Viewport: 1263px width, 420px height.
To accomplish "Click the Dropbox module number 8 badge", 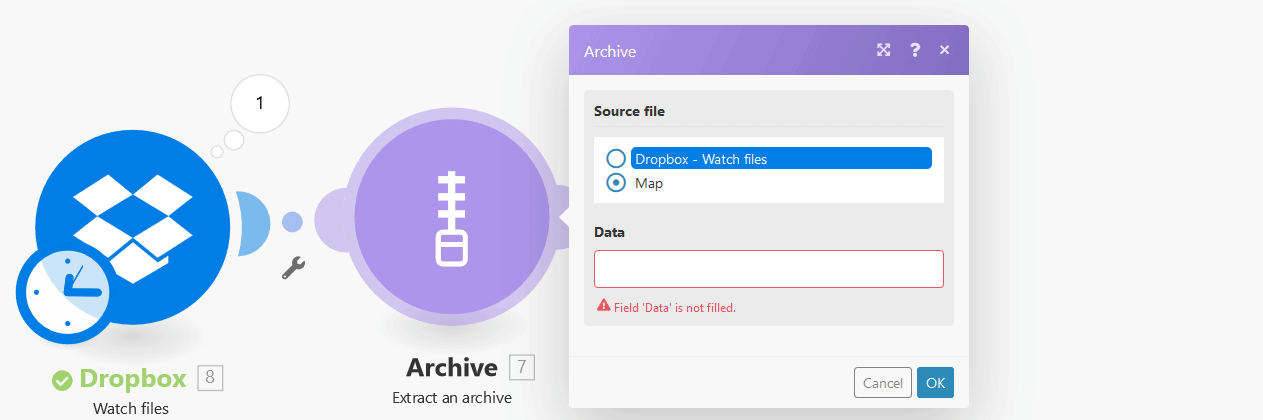I will 210,377.
